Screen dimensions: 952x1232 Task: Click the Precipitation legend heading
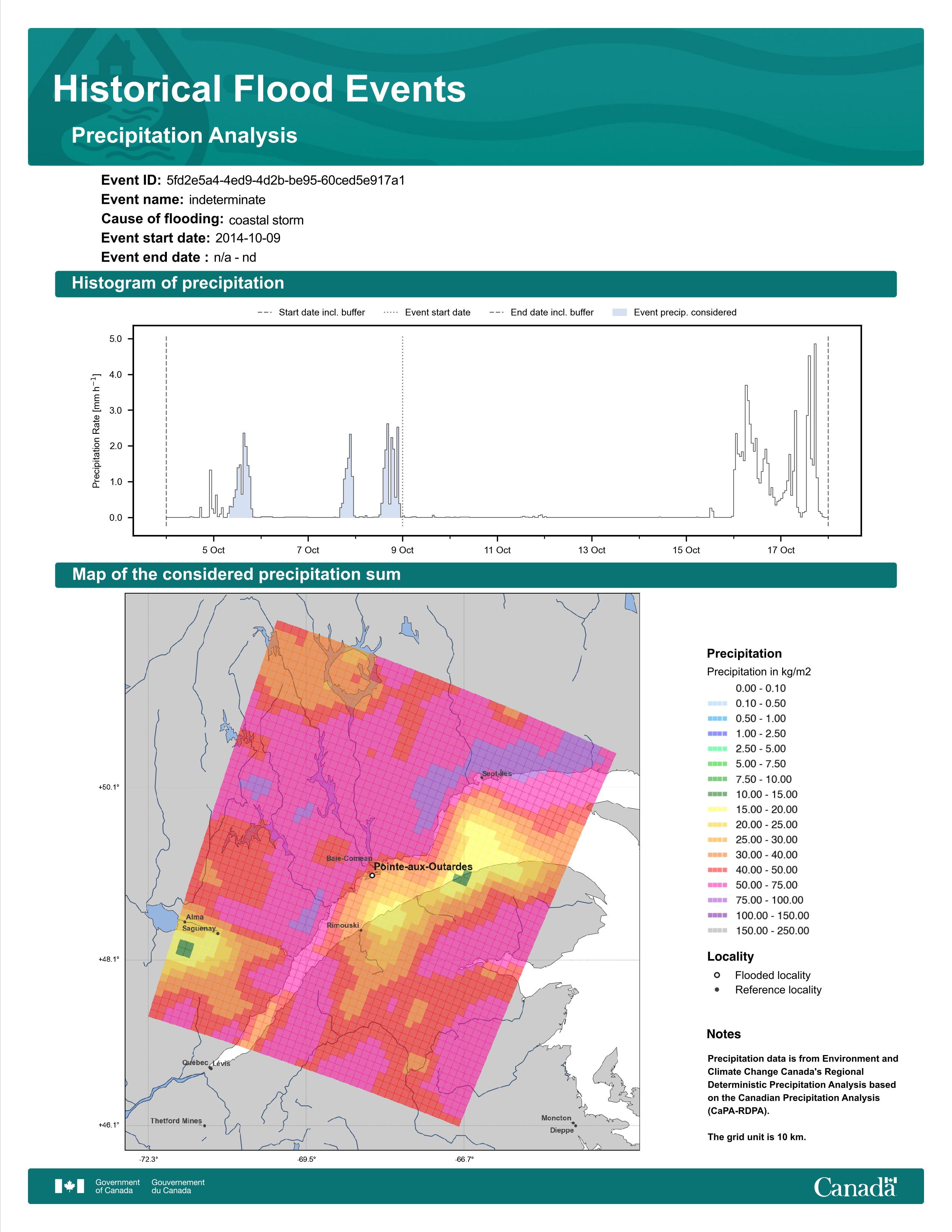click(744, 653)
